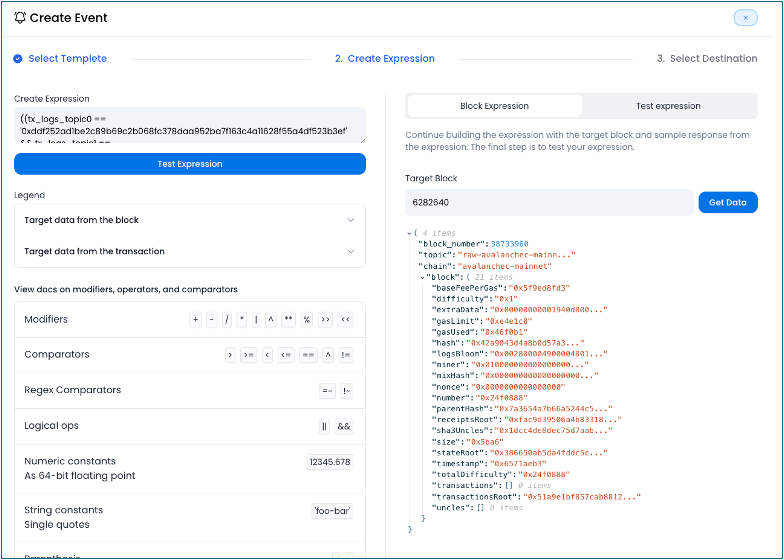Click the block_number value 38733960
The image size is (784, 560).
(x=510, y=244)
